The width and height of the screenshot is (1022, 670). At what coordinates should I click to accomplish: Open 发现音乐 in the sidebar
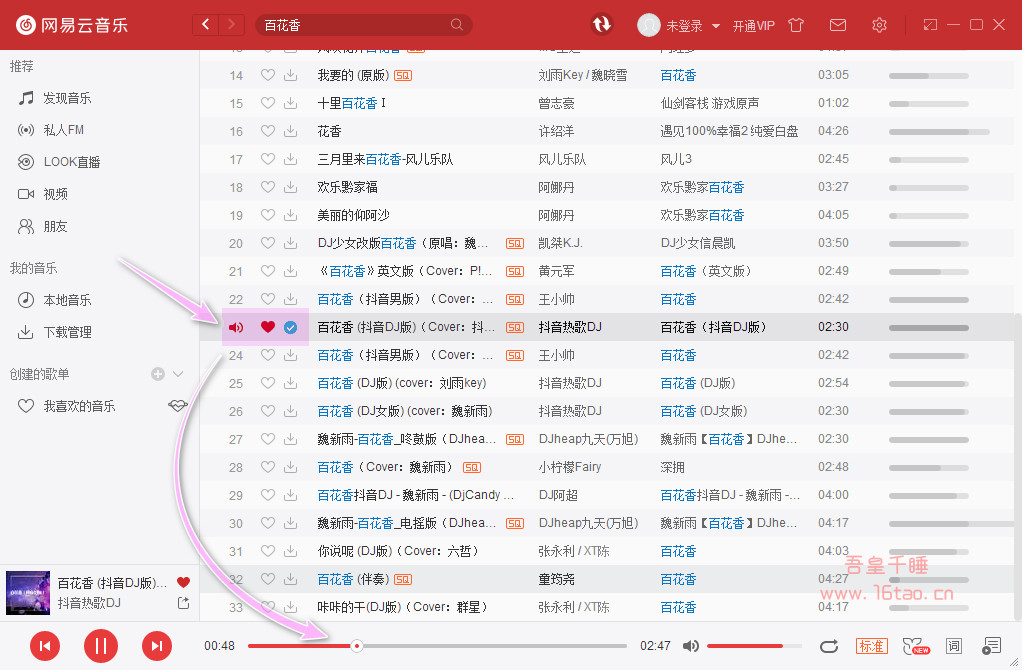click(x=67, y=98)
